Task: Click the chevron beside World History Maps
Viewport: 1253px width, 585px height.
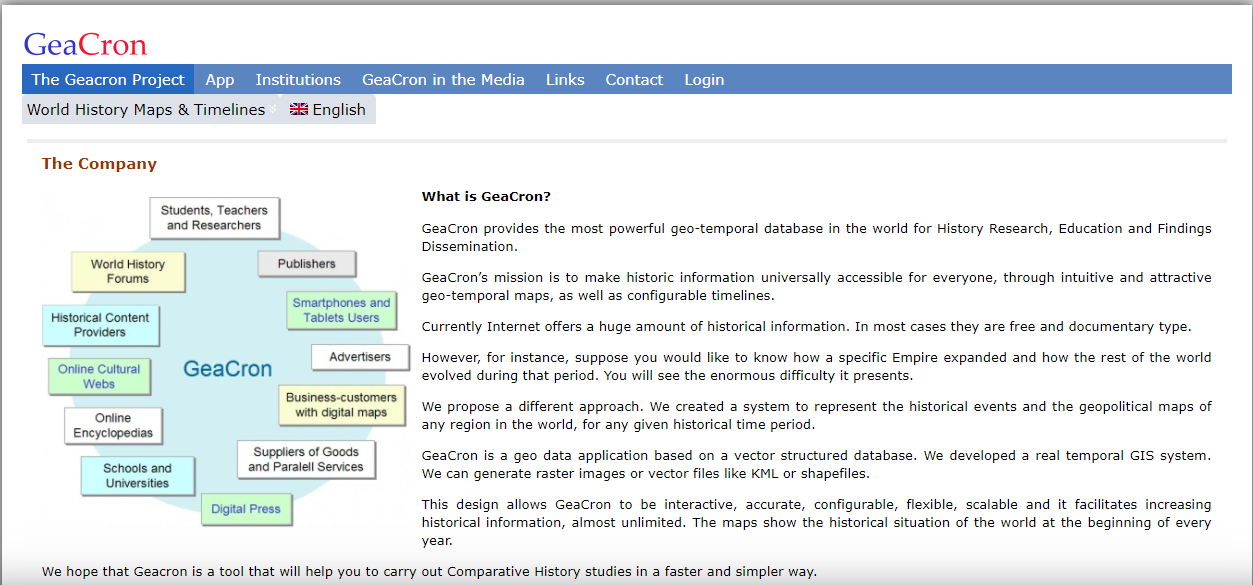Action: pos(272,110)
